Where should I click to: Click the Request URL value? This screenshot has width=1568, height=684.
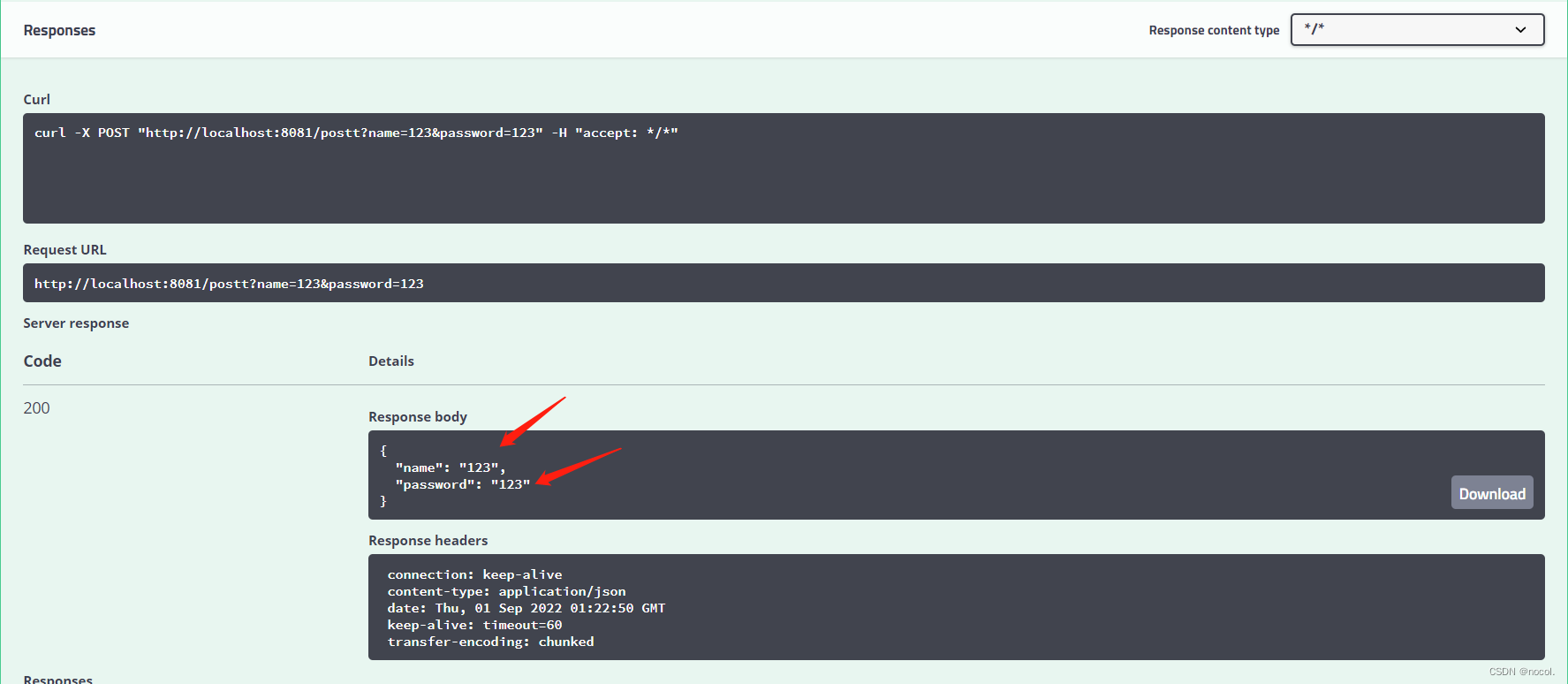click(x=229, y=284)
